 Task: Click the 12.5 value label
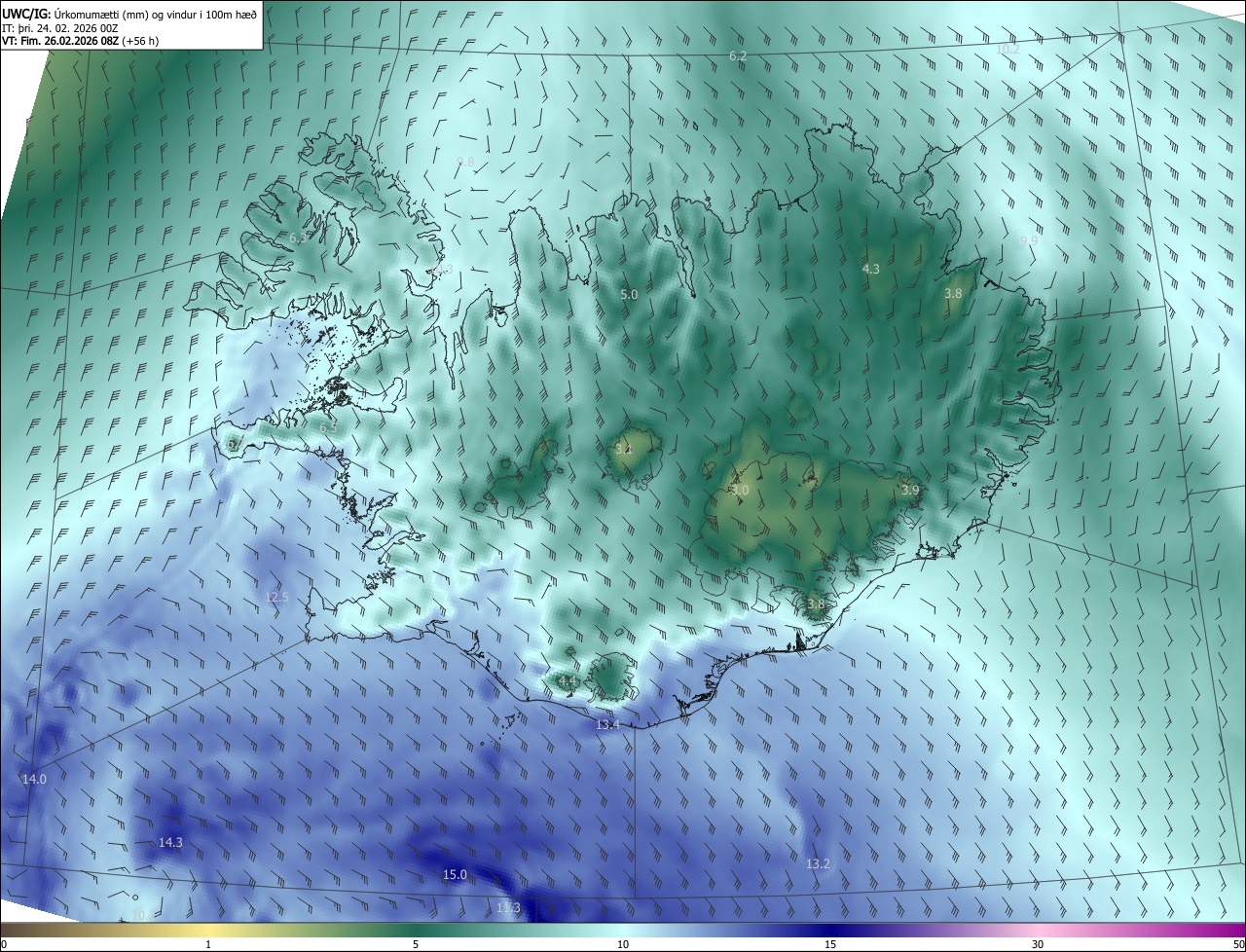coord(276,597)
